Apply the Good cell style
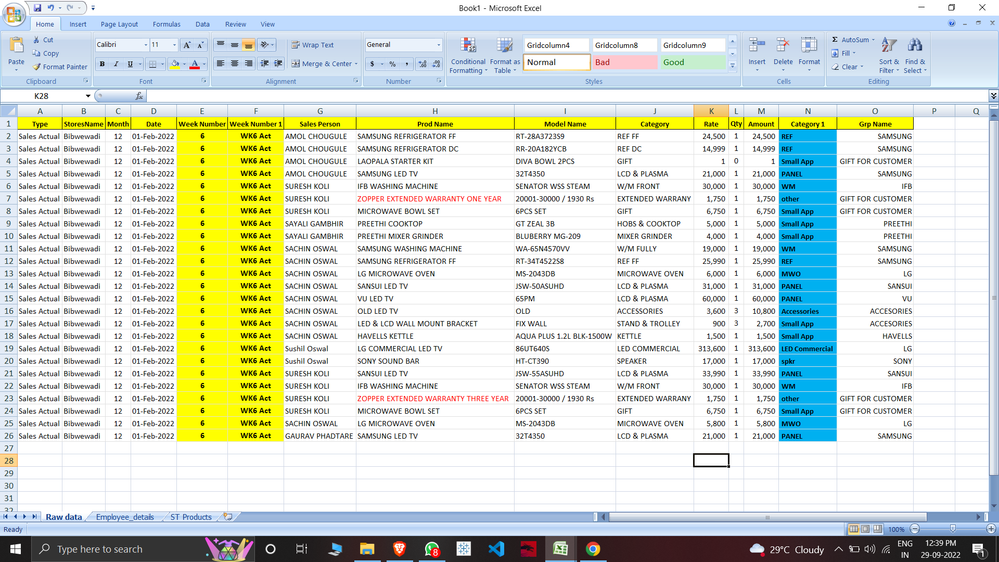This screenshot has width=999, height=562. coord(693,62)
